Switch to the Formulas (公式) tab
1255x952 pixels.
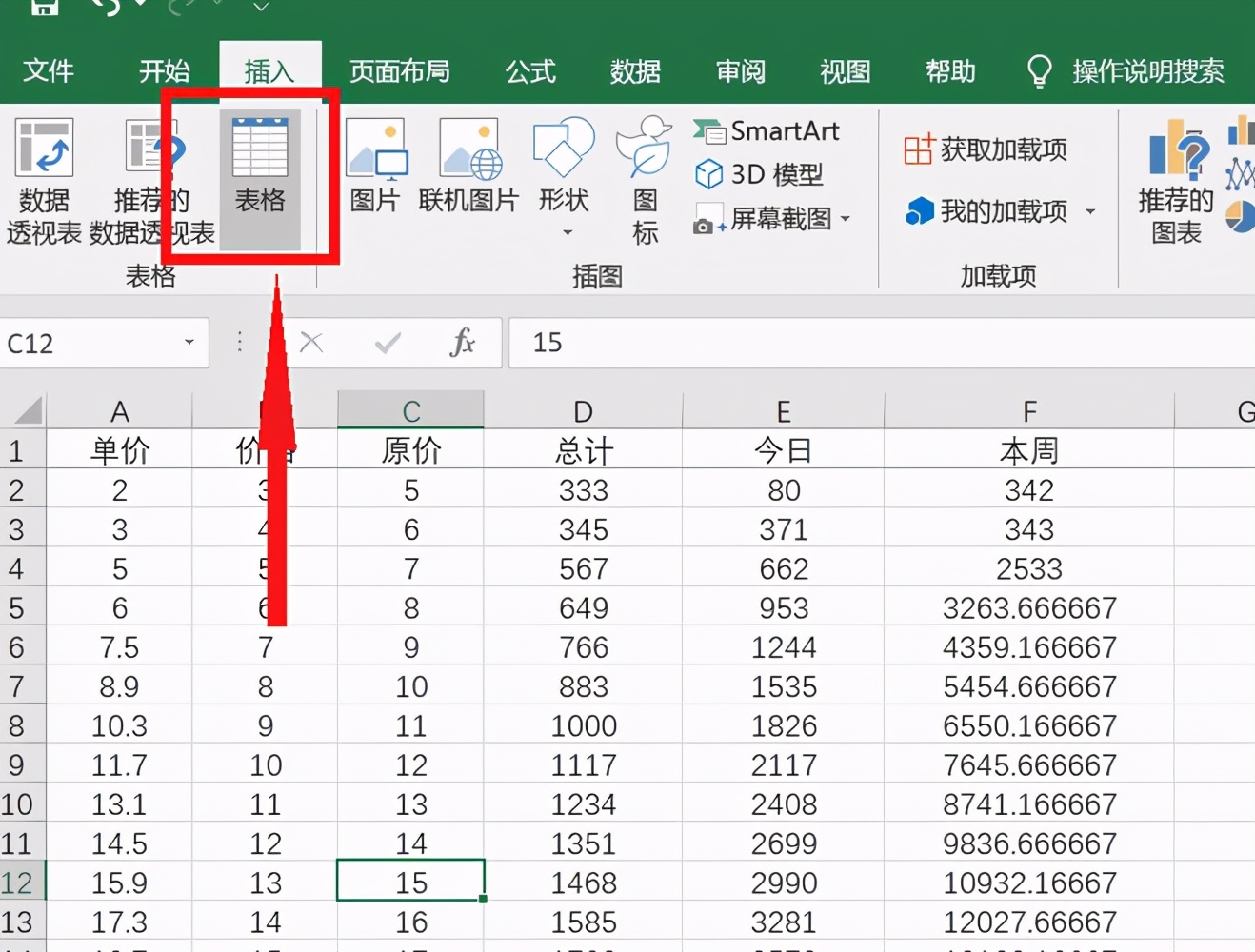point(530,71)
